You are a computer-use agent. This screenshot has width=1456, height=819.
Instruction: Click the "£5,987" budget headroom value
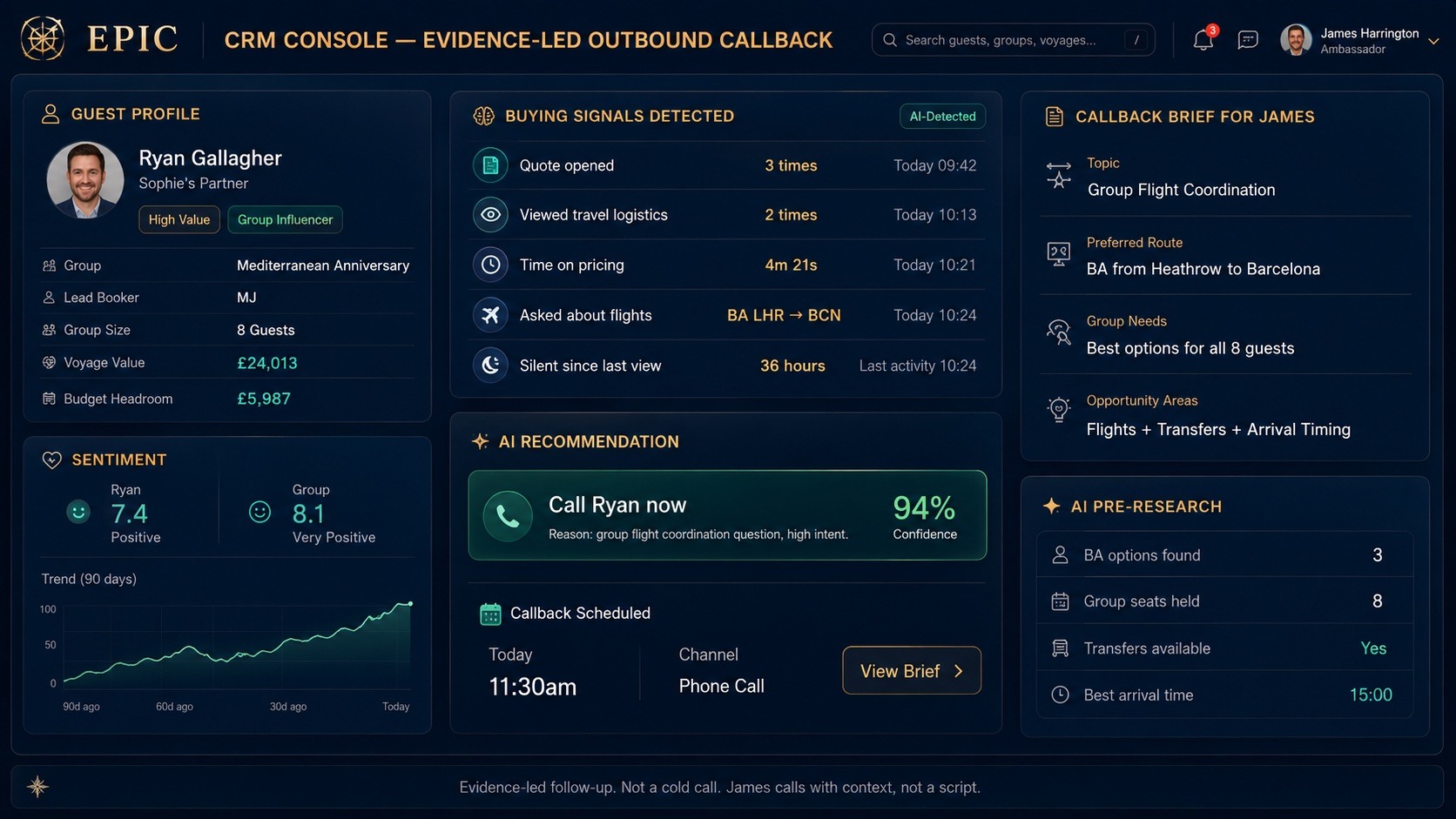264,399
